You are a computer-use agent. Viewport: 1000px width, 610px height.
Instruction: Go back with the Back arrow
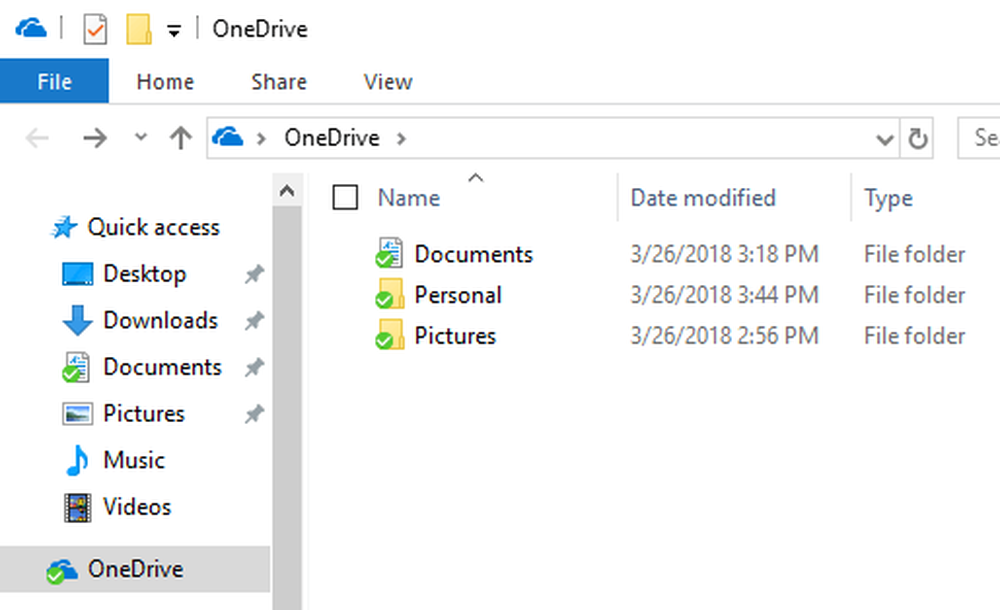[37, 138]
